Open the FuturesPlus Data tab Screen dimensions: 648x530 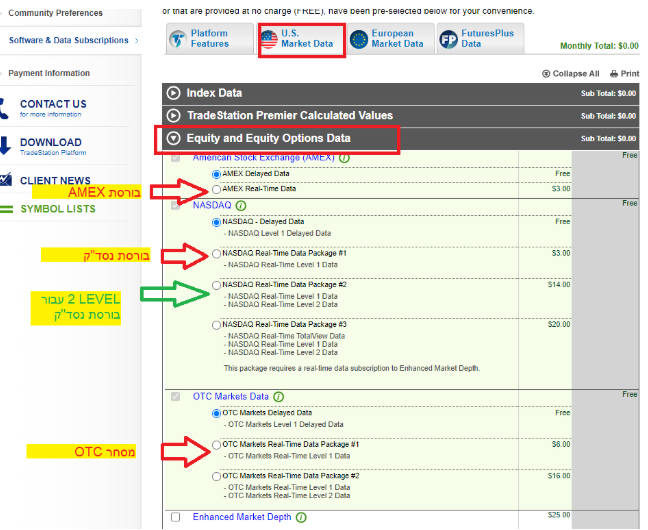pyautogui.click(x=481, y=38)
